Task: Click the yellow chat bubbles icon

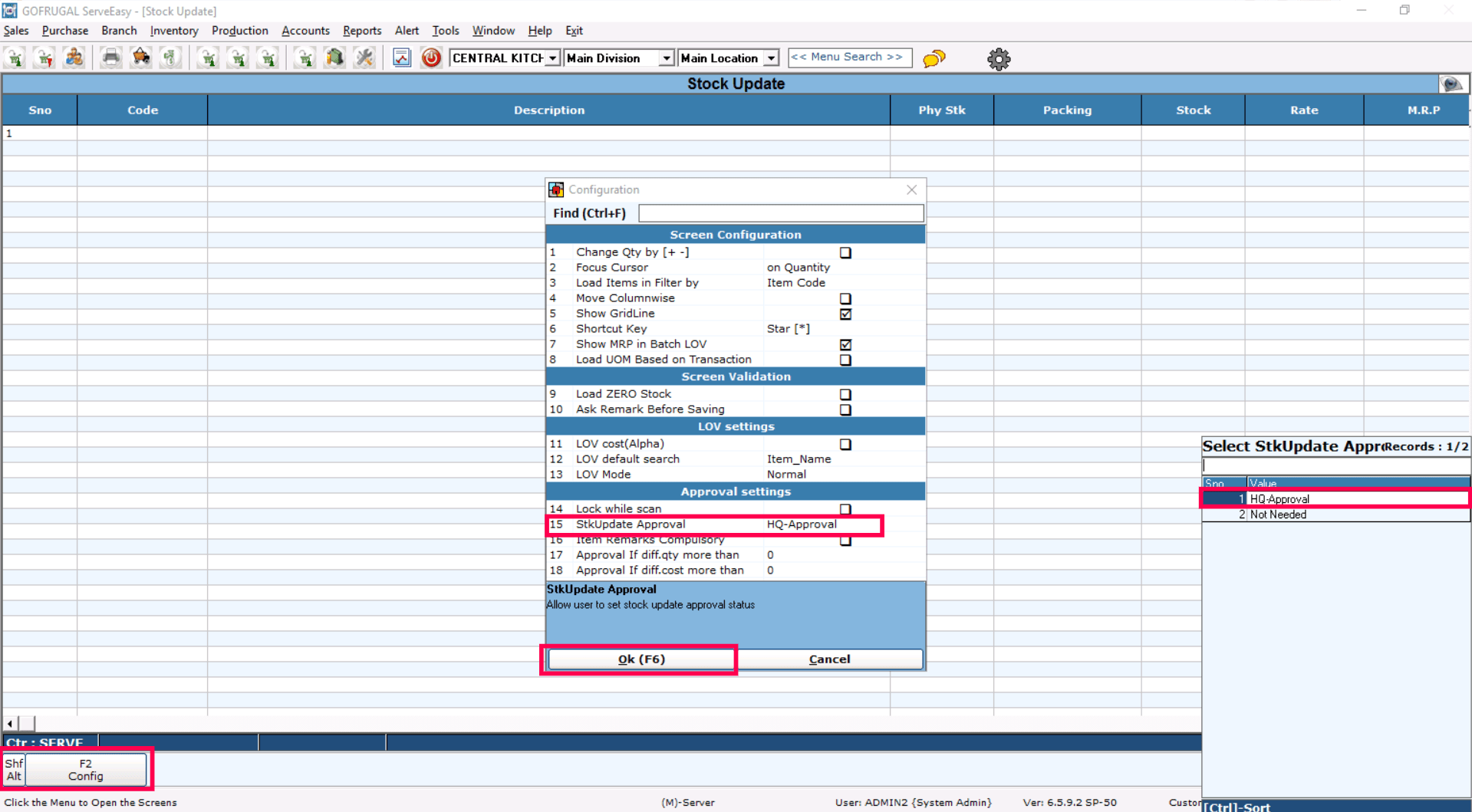Action: [x=934, y=59]
